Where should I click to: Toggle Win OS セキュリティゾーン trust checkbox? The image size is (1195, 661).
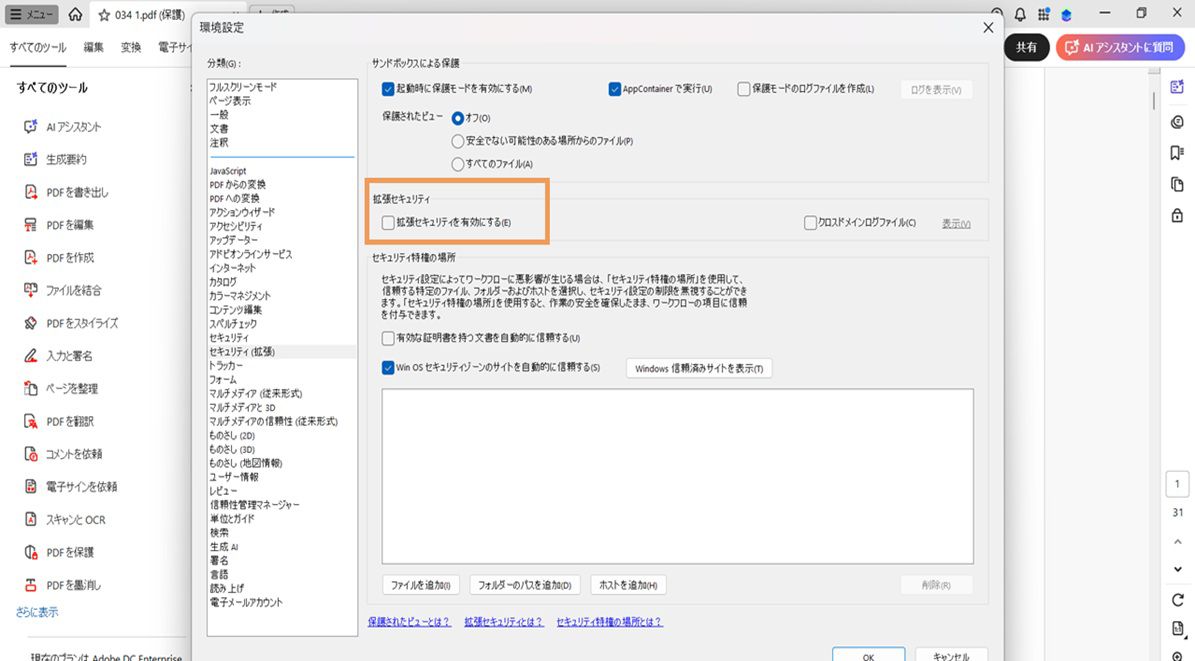point(388,367)
